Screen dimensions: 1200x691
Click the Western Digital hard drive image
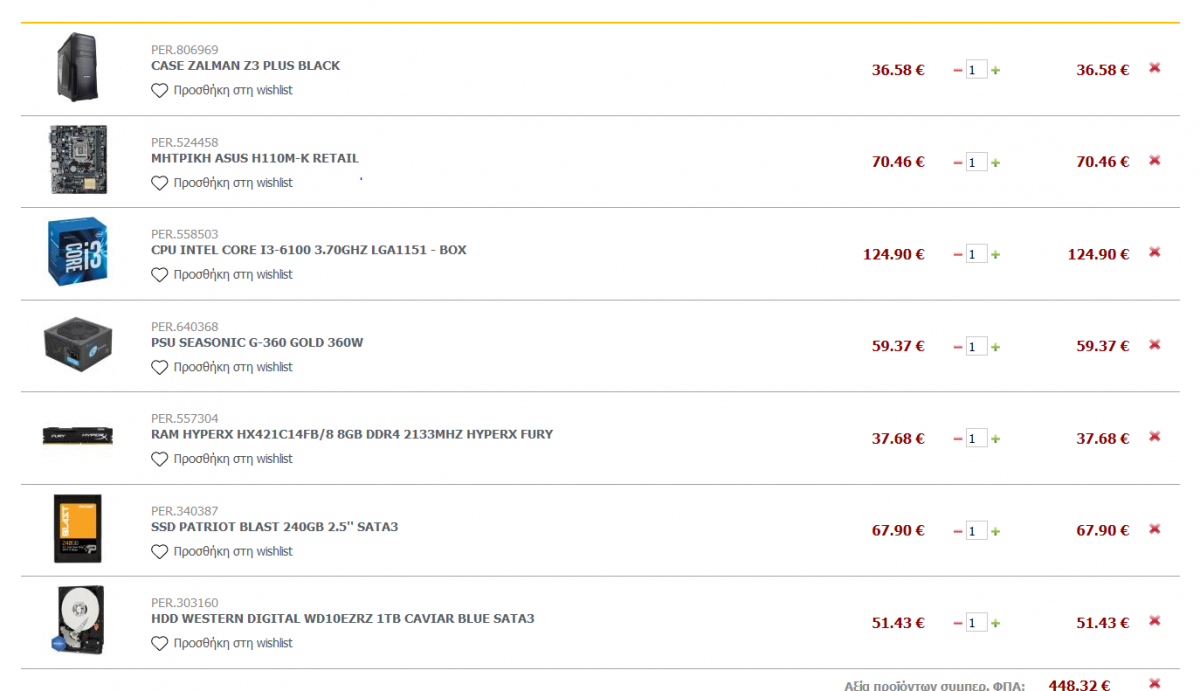coord(77,621)
